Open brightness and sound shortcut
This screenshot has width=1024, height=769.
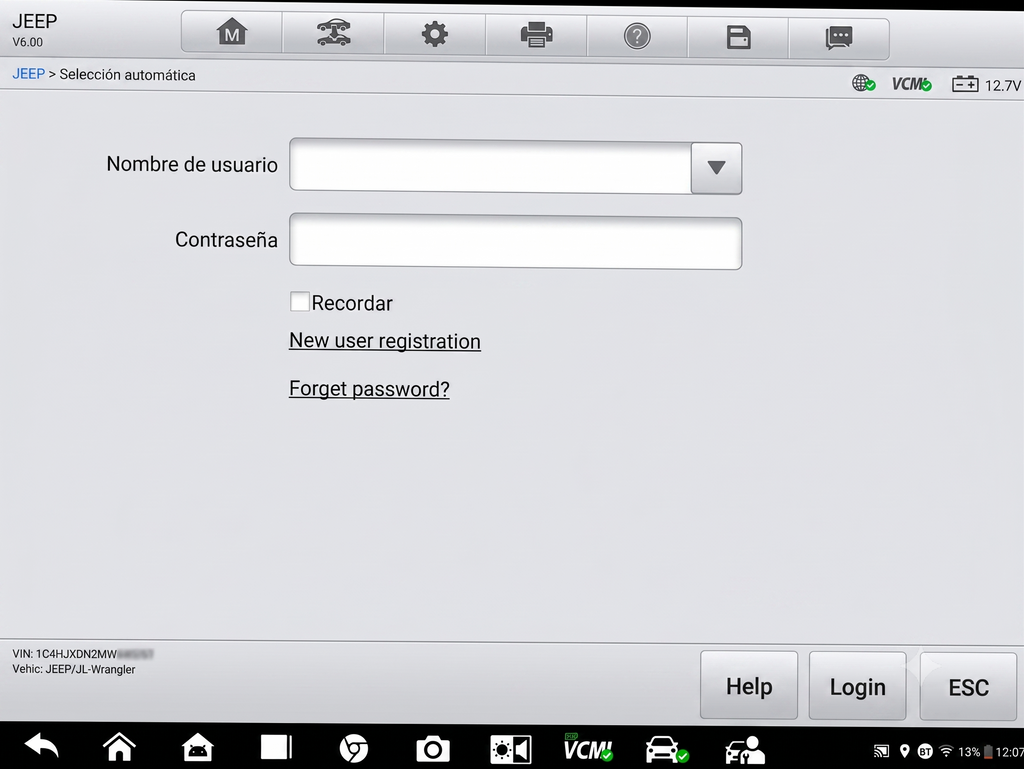pyautogui.click(x=511, y=750)
